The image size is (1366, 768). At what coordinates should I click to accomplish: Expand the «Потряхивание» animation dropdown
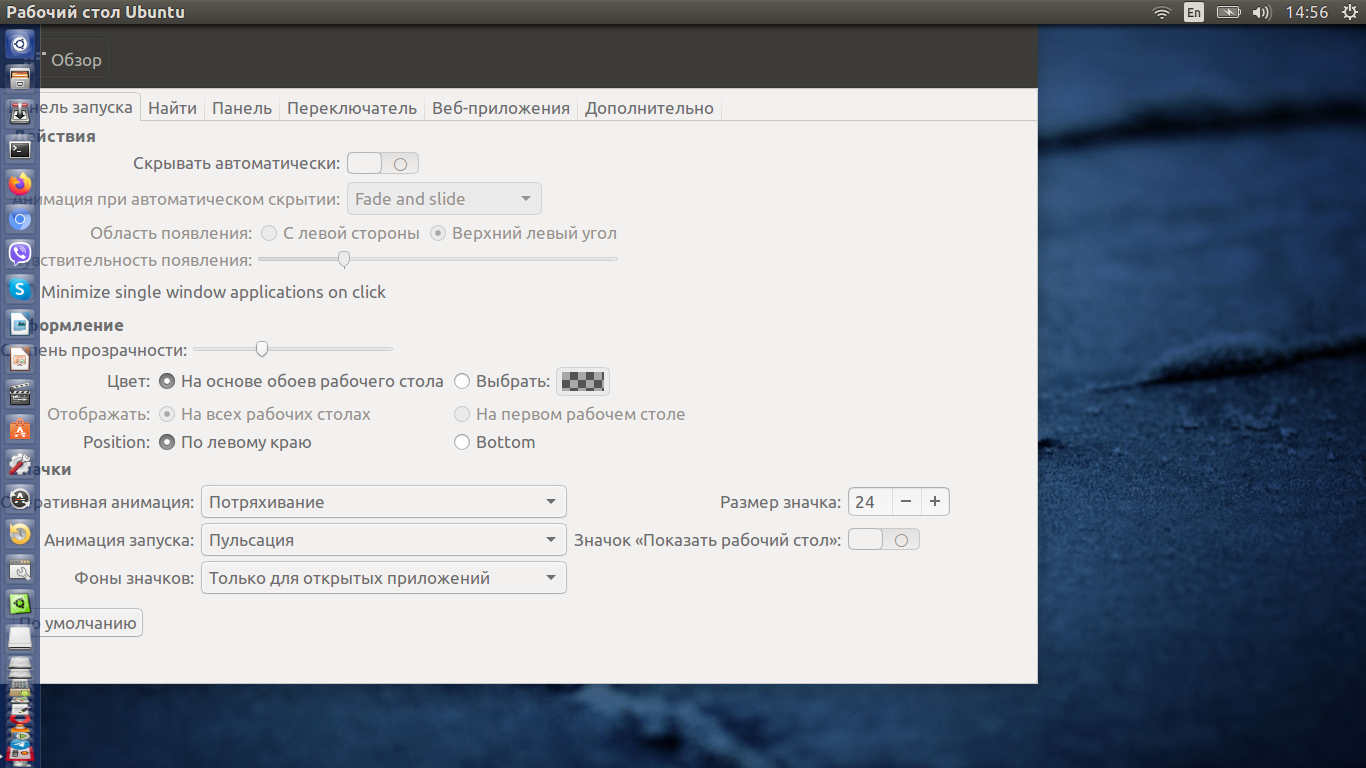[x=383, y=502]
